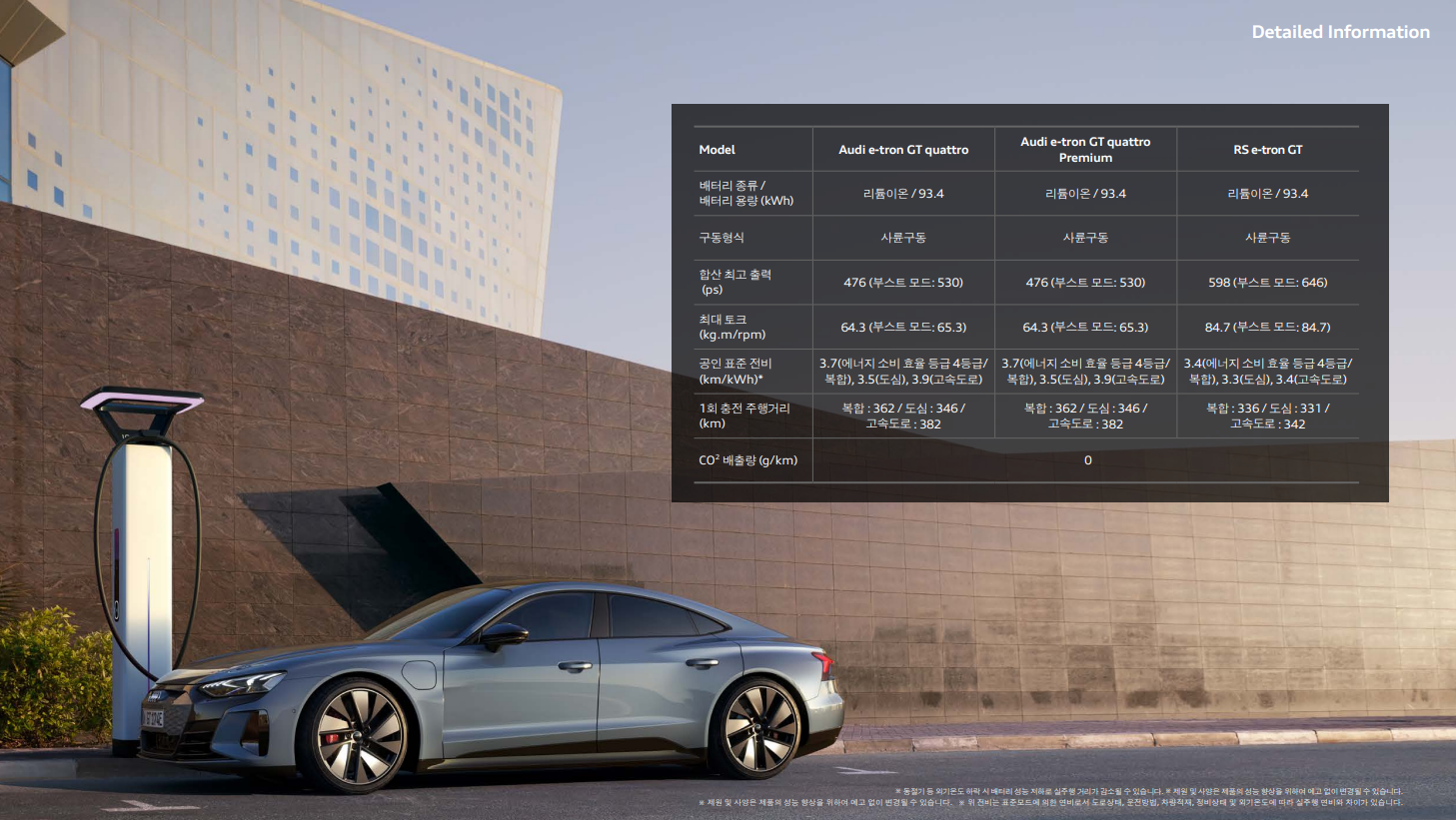The width and height of the screenshot is (1456, 820).
Task: Select '복합 : 362 / 도심 : 346' in the non-Premium quattro column
Action: pos(903,415)
